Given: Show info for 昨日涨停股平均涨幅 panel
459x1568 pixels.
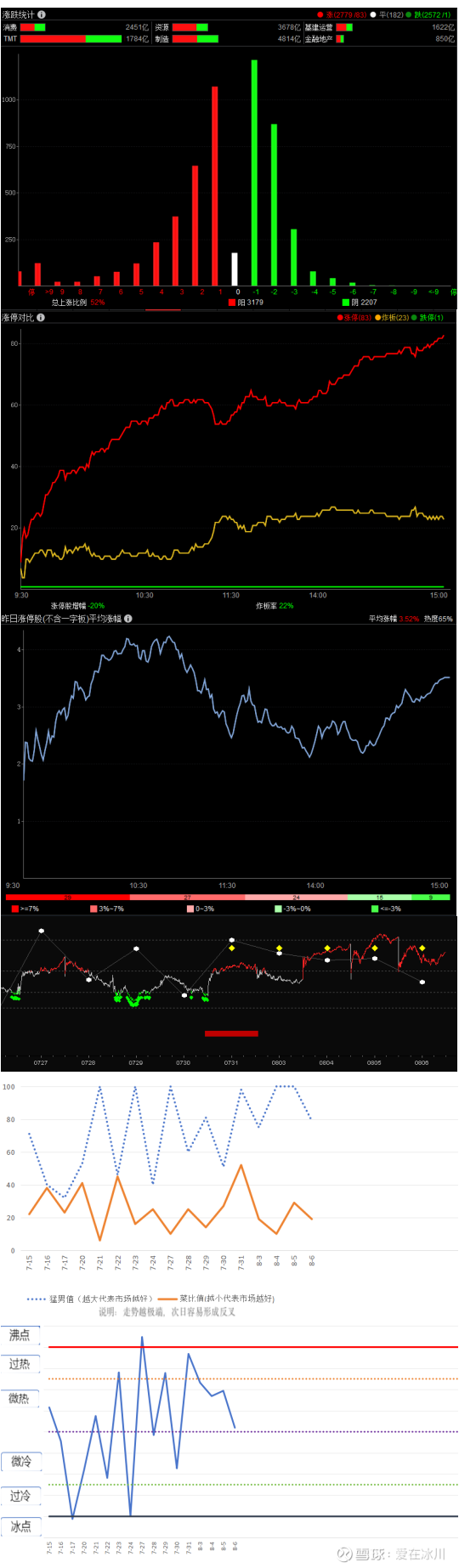Looking at the screenshot, I should [x=128, y=619].
